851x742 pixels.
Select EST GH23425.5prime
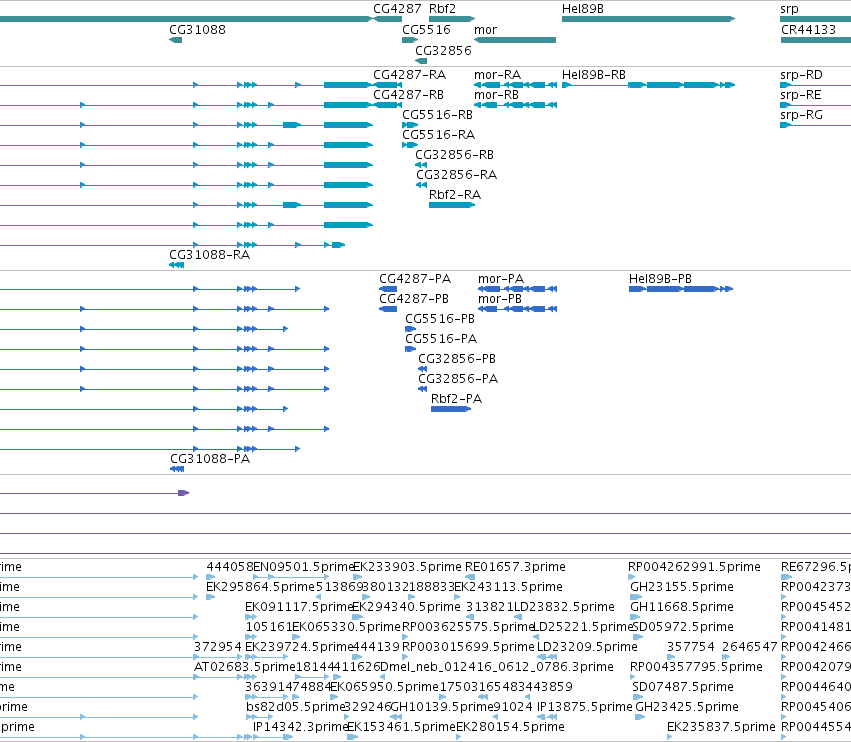[687, 707]
